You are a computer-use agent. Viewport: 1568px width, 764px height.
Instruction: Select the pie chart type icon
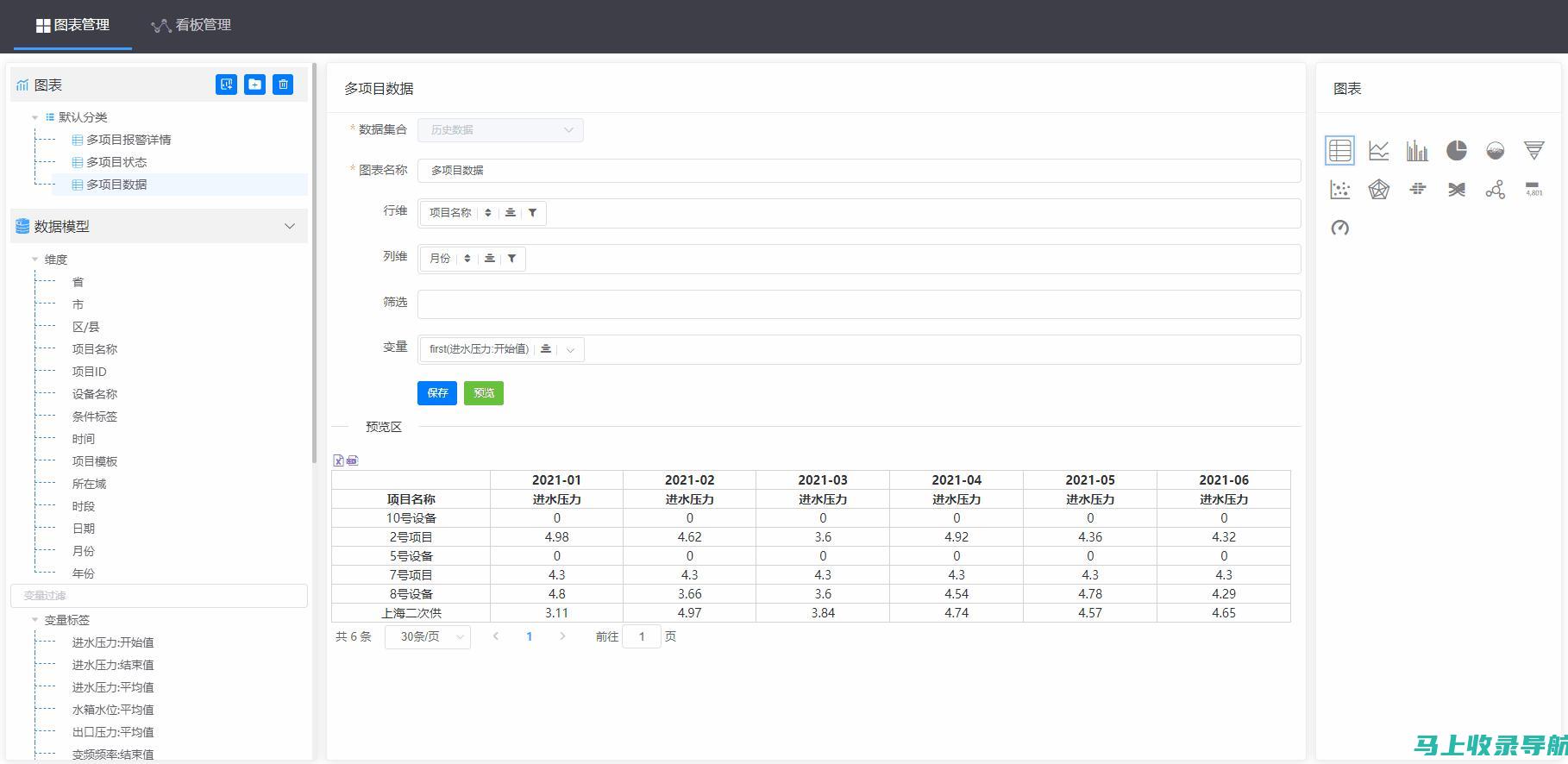(1456, 150)
